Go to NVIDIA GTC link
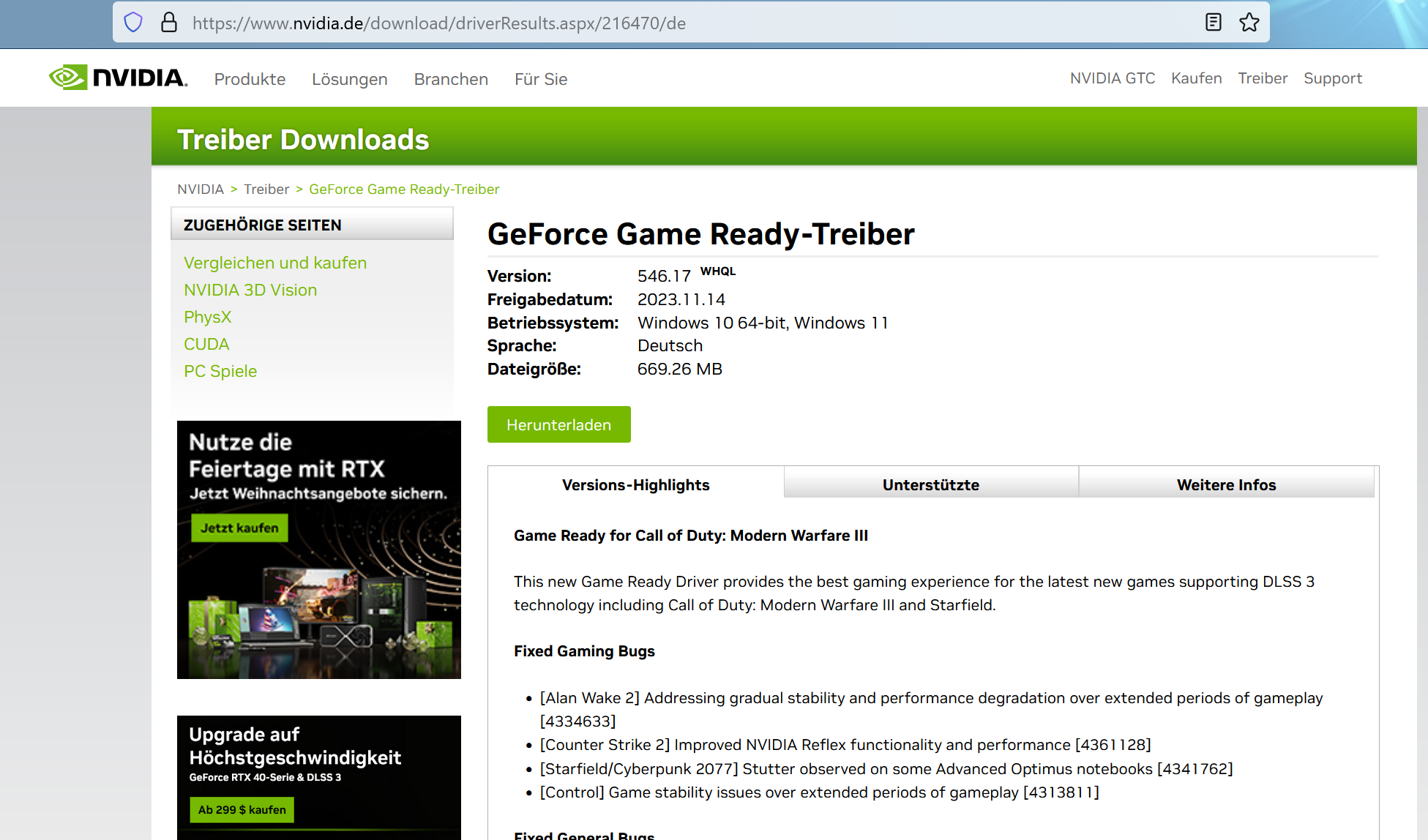The width and height of the screenshot is (1428, 840). 1113,78
